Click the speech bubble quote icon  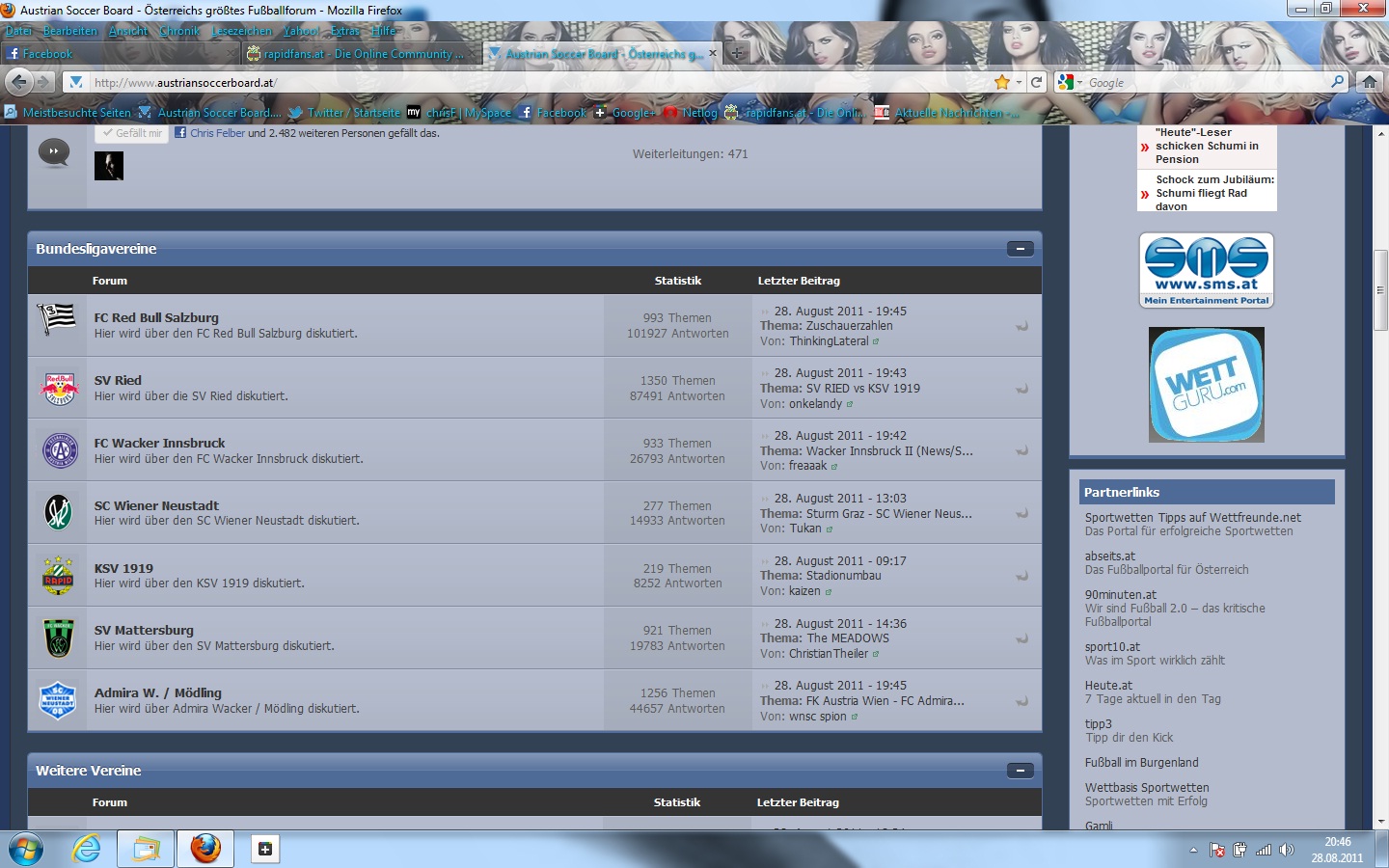54,152
